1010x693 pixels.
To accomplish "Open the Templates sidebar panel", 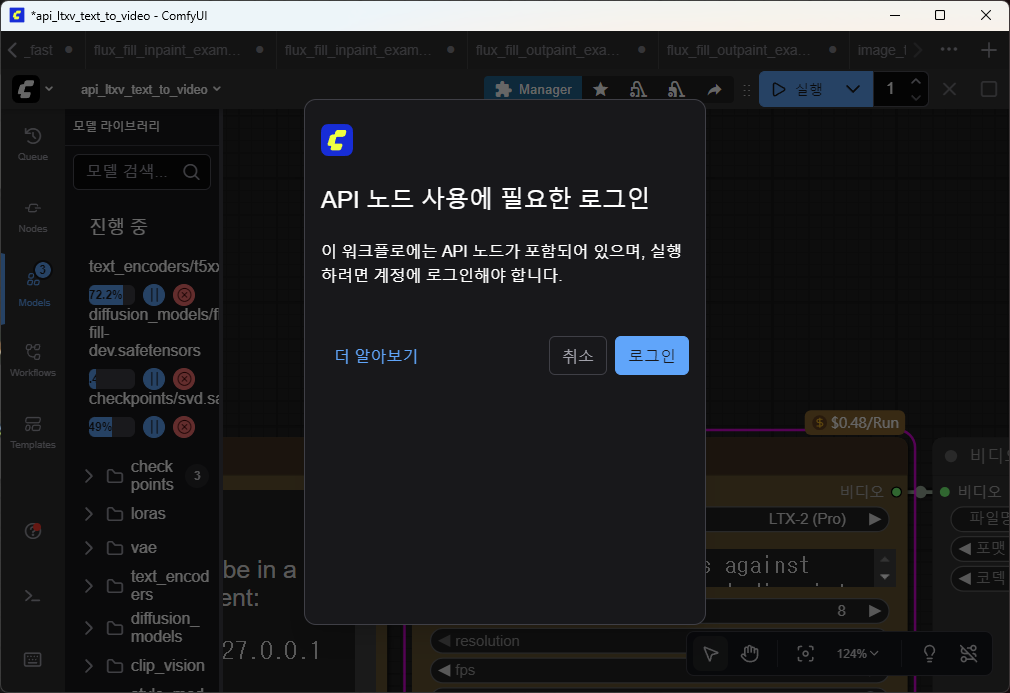I will click(x=33, y=432).
